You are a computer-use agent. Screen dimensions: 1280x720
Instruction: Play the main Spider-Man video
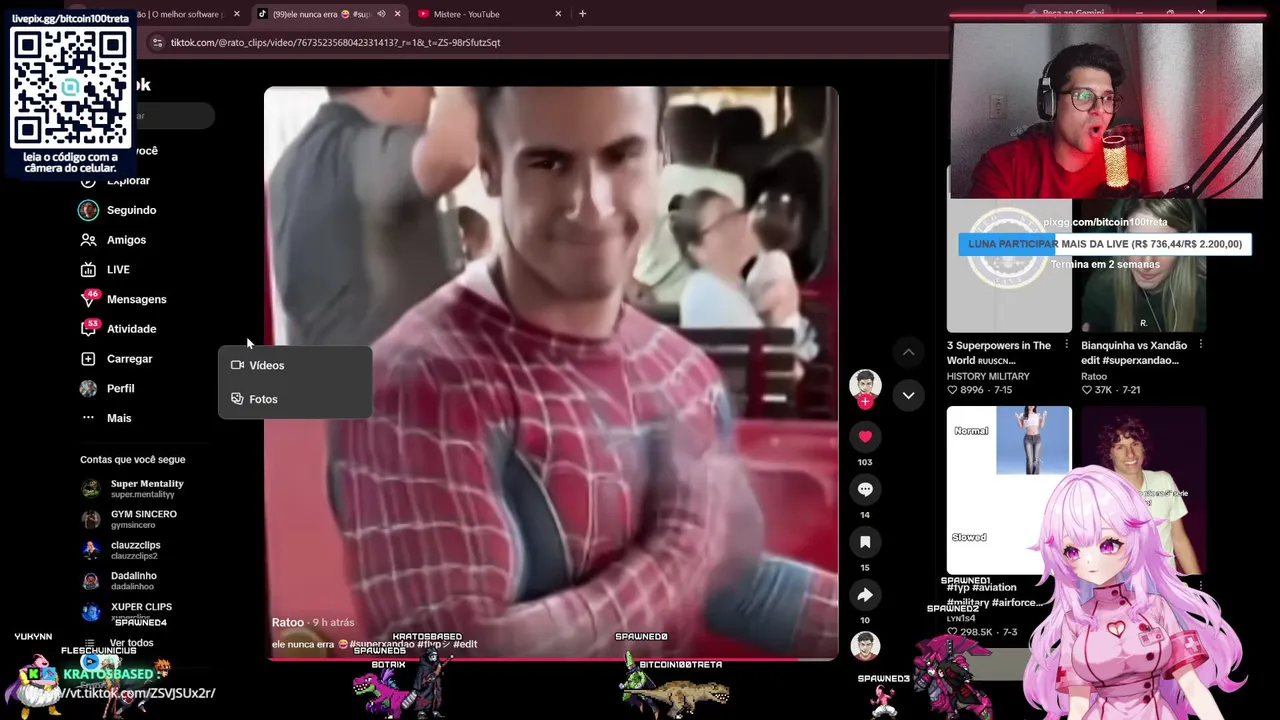click(551, 372)
